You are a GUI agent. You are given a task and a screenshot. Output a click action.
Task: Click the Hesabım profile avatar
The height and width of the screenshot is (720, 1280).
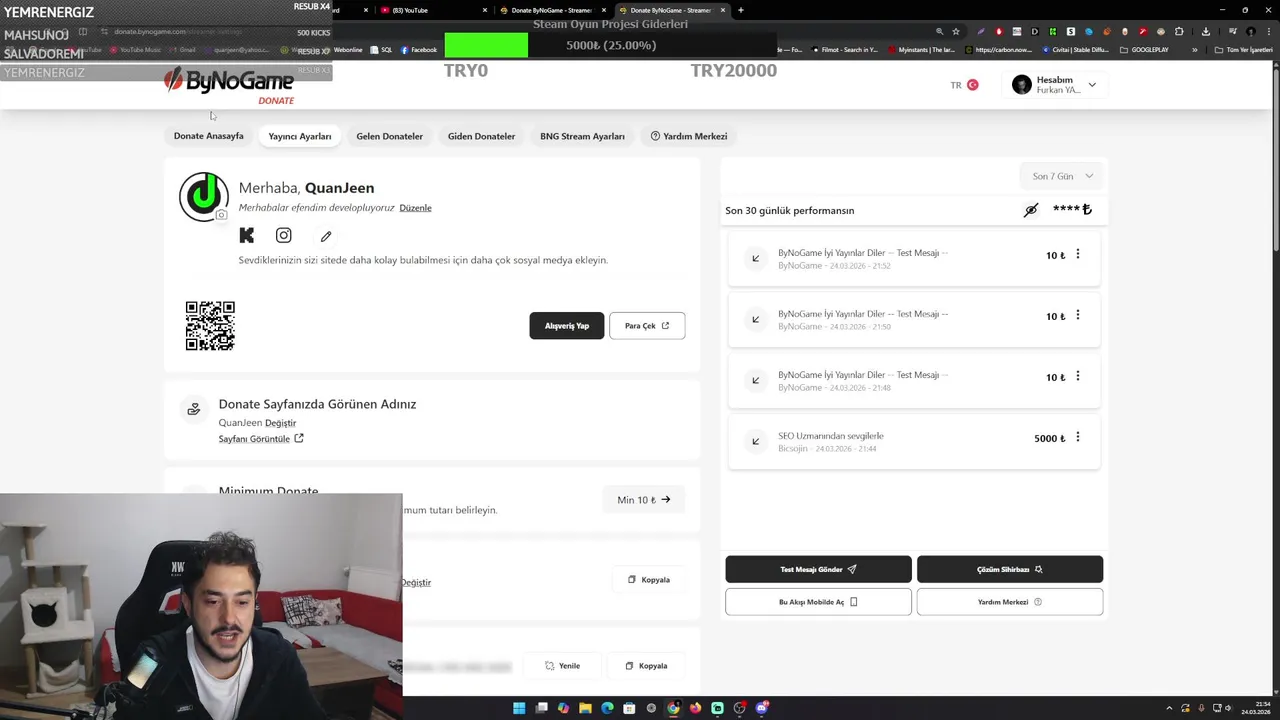[1021, 85]
